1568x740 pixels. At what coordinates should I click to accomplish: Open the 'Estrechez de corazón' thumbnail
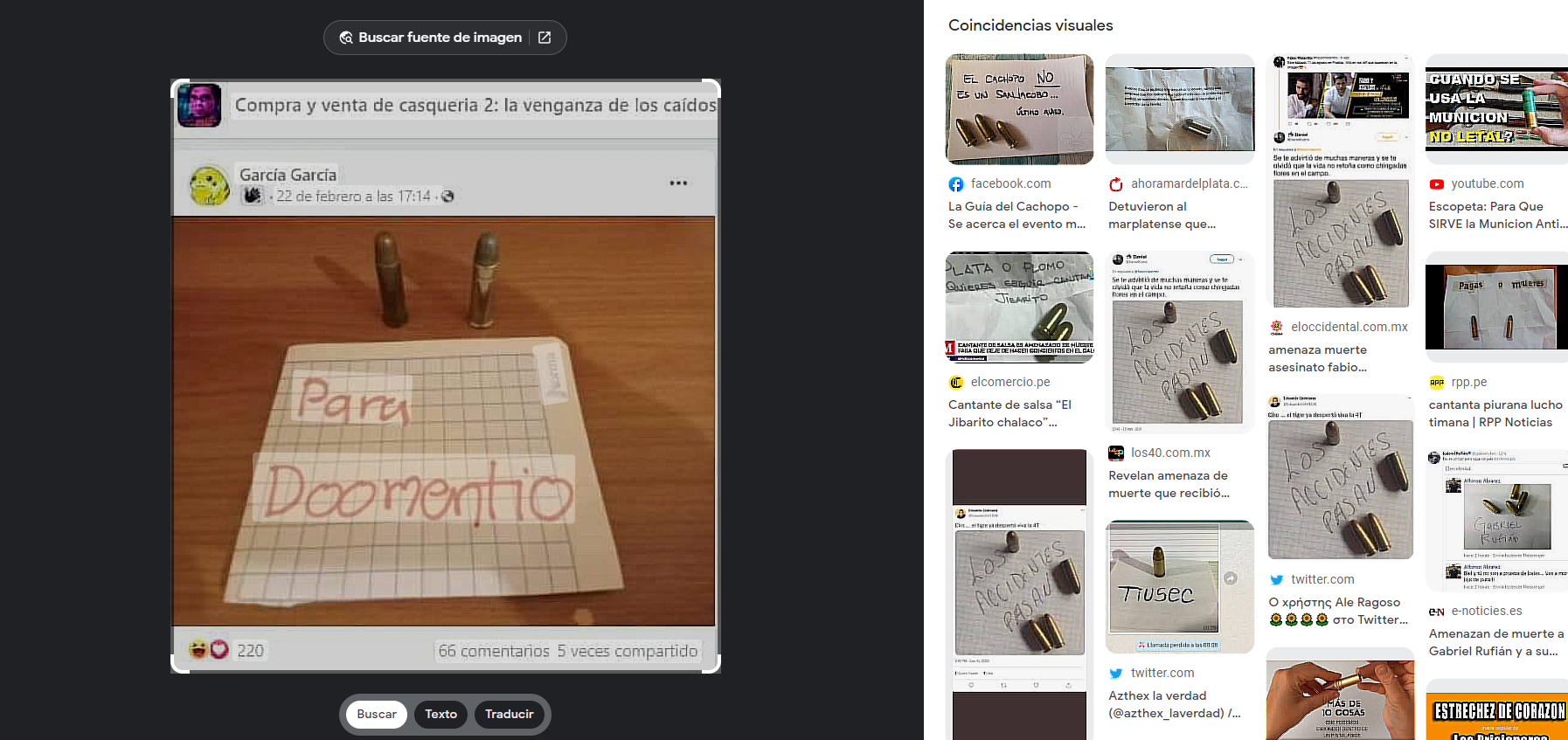point(1496,710)
